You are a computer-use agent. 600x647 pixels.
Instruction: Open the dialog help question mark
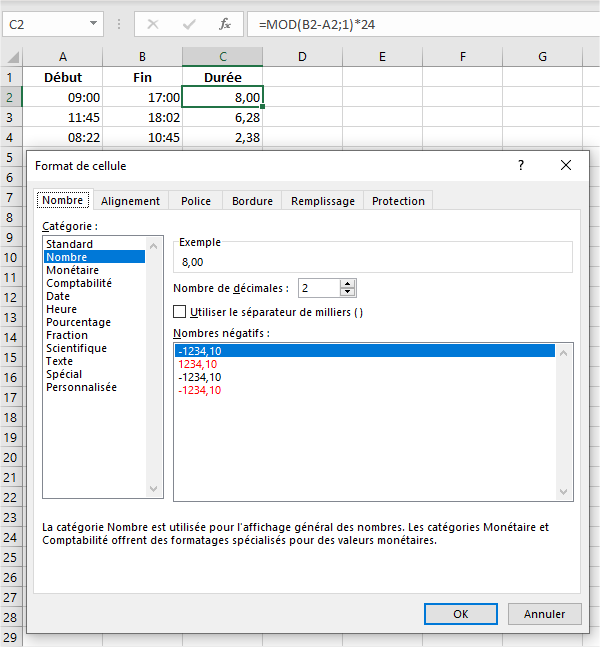point(521,165)
